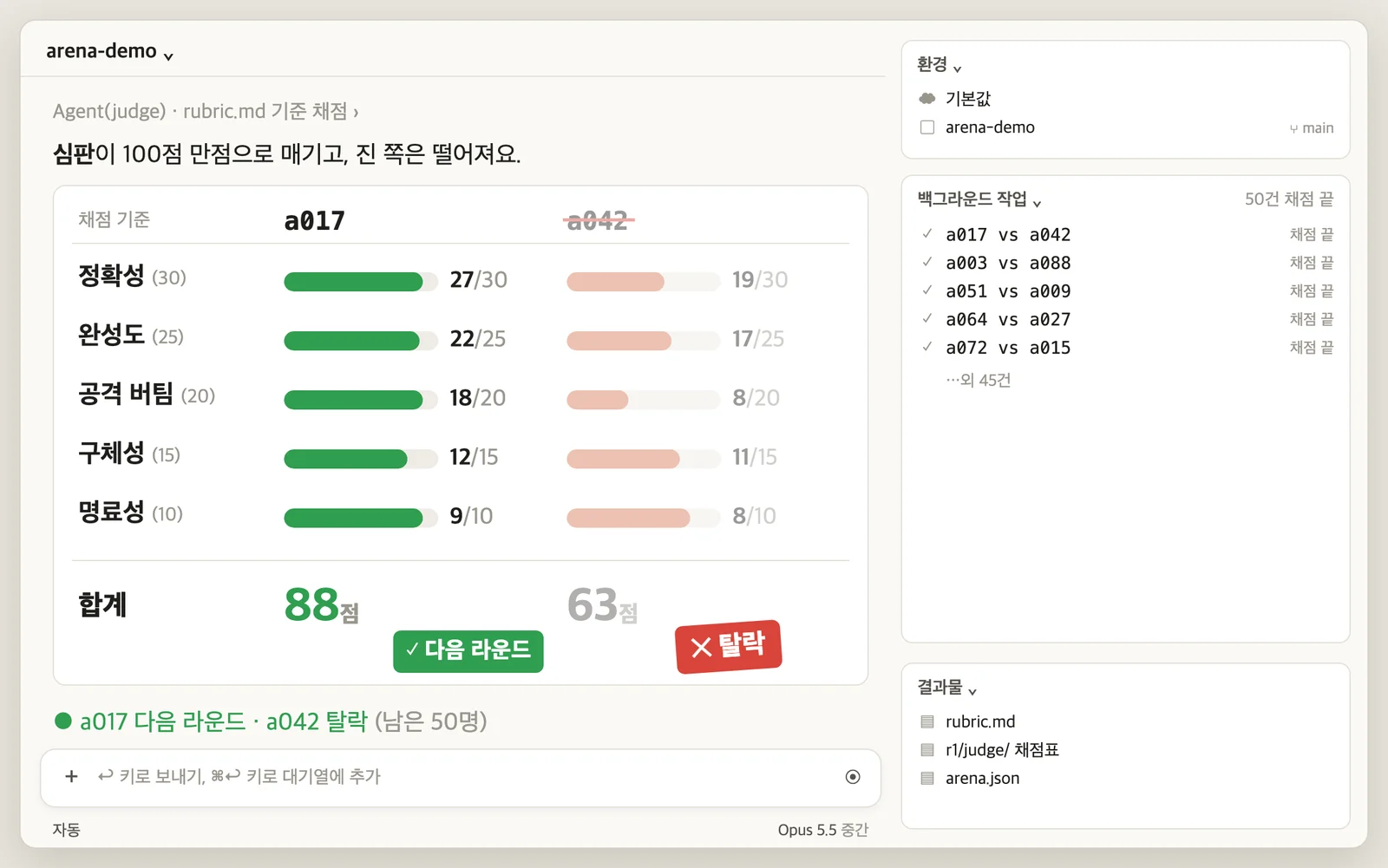The width and height of the screenshot is (1388, 868).
Task: Click the green 다음 라운드 badge
Action: tap(468, 651)
